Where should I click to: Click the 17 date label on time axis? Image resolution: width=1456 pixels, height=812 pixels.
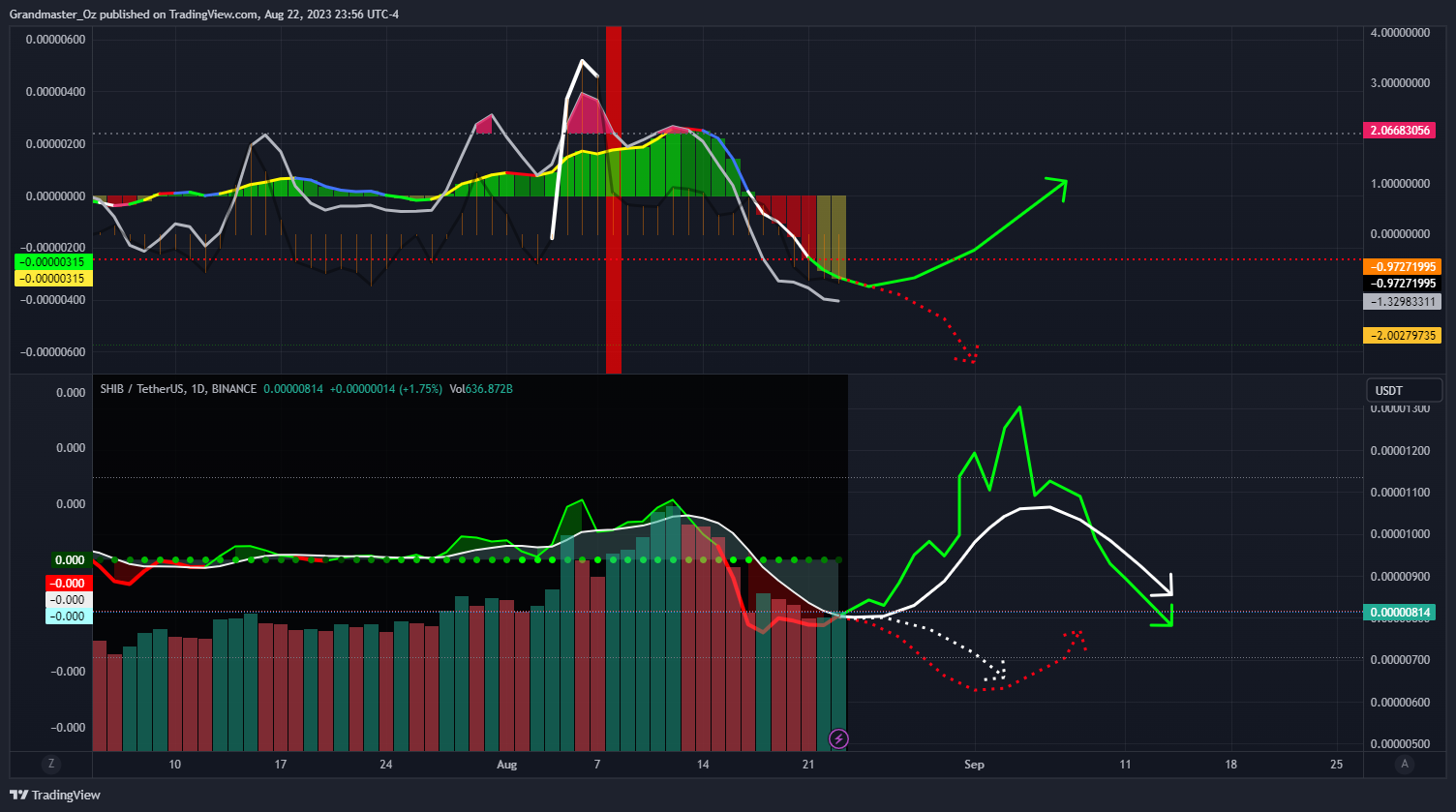[280, 765]
